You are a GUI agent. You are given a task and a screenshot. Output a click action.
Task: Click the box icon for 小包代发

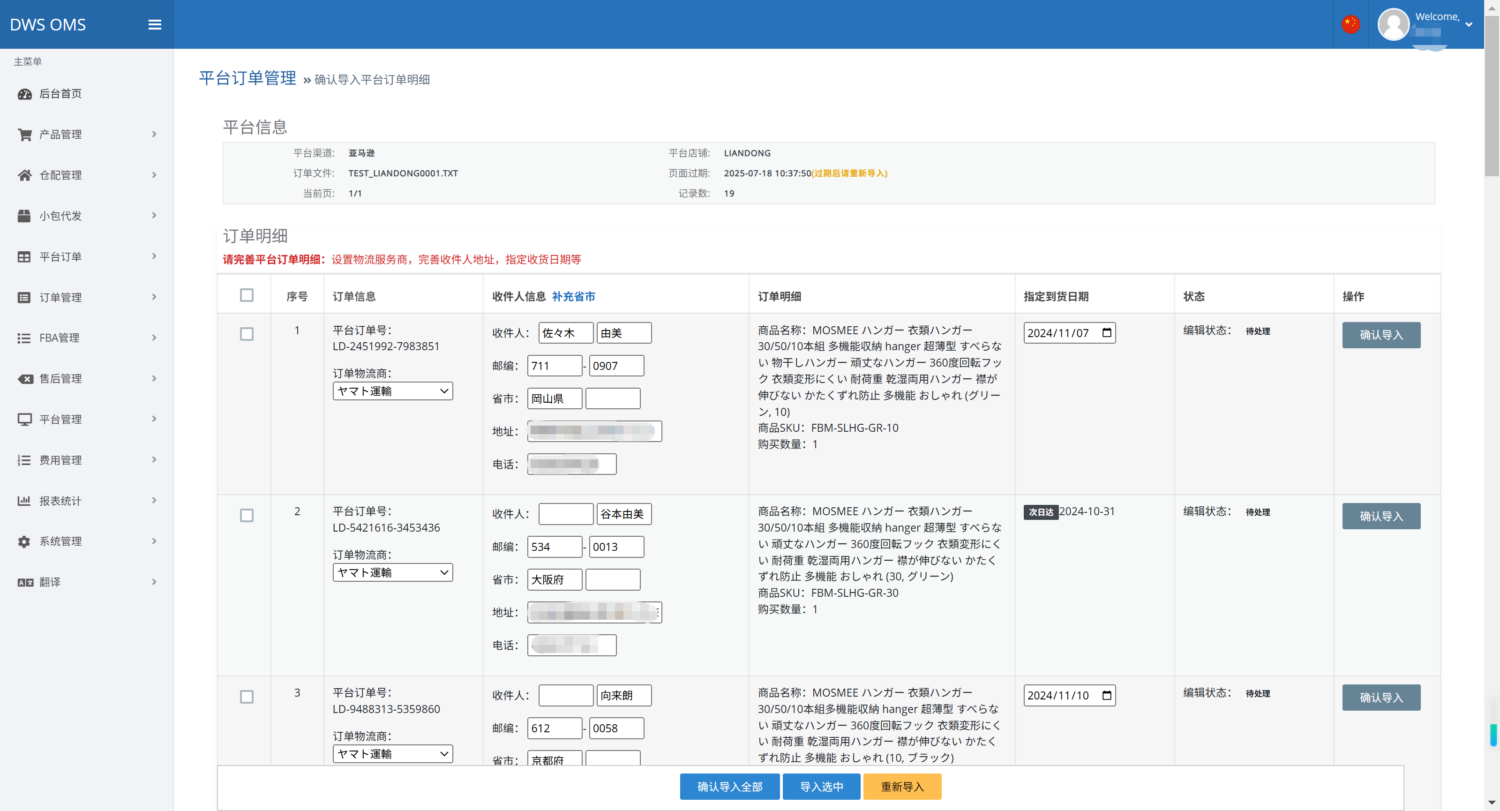tap(25, 216)
